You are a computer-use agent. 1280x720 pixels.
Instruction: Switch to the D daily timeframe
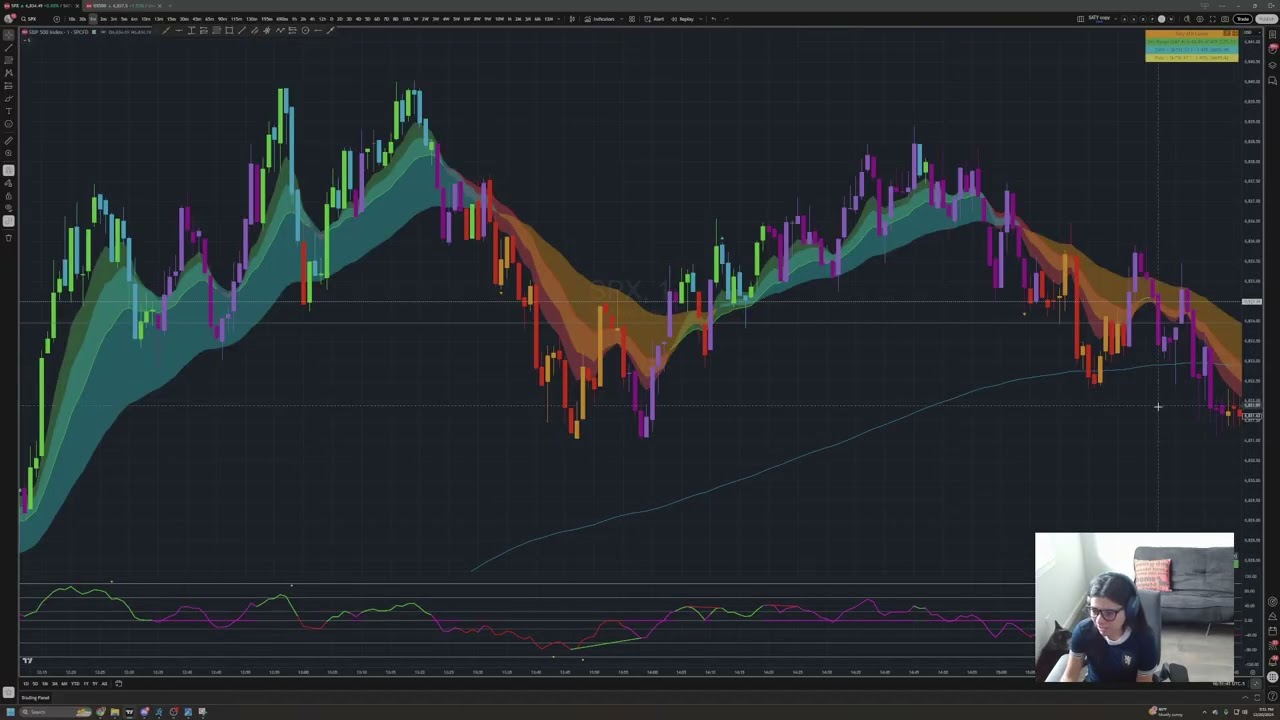333,19
